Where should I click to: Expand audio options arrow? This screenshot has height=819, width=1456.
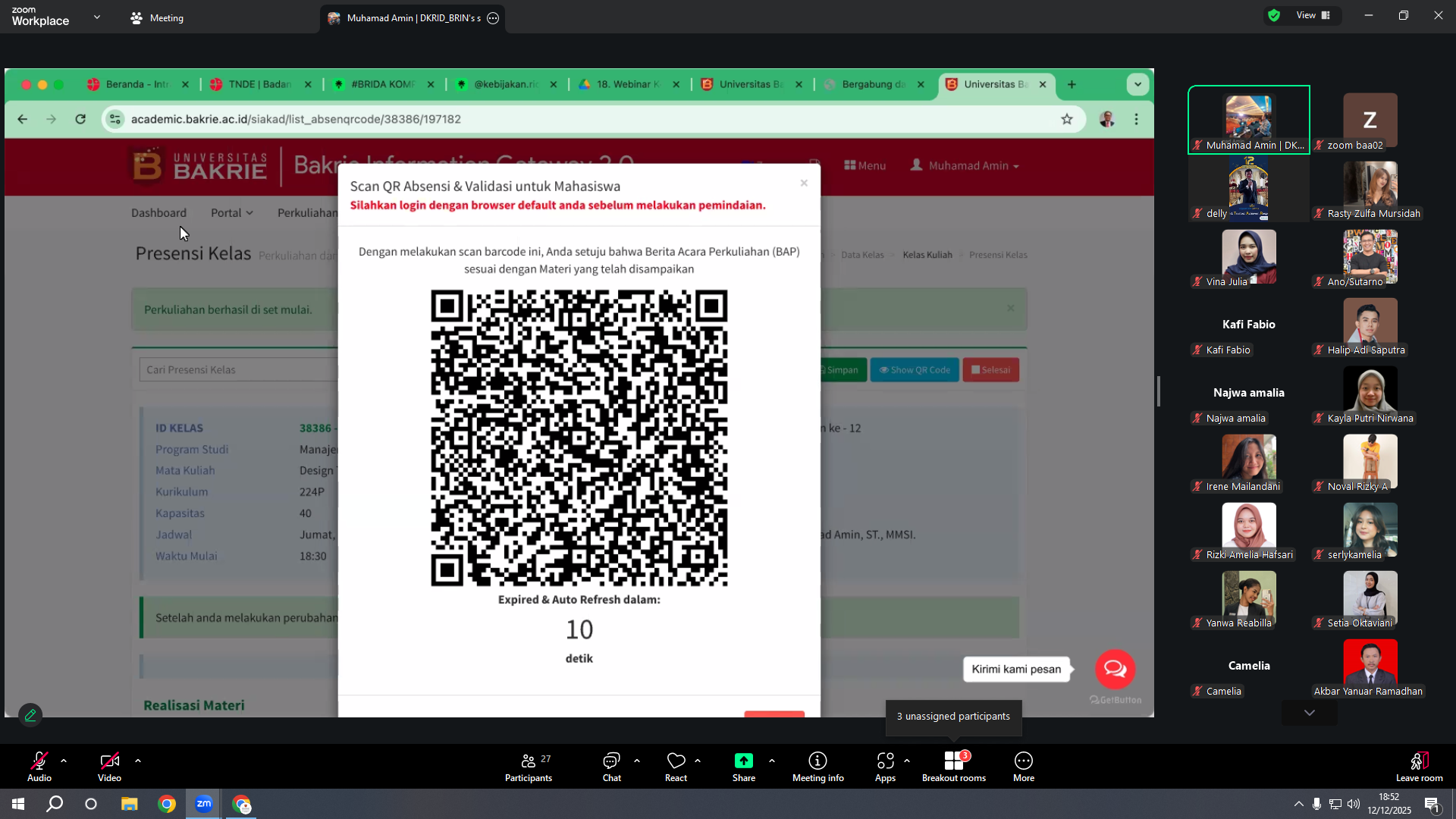(x=64, y=761)
